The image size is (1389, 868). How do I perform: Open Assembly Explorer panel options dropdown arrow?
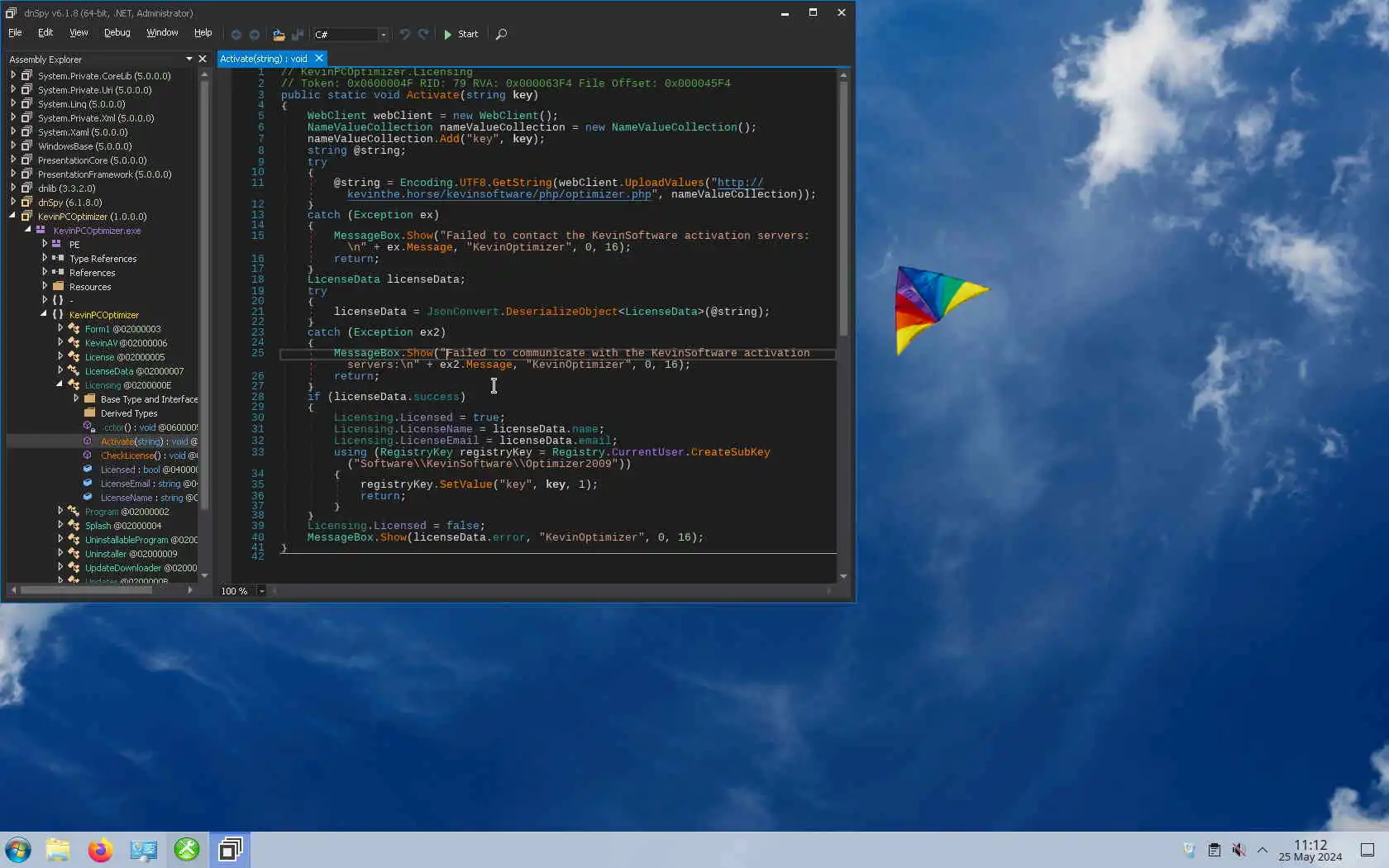point(189,60)
